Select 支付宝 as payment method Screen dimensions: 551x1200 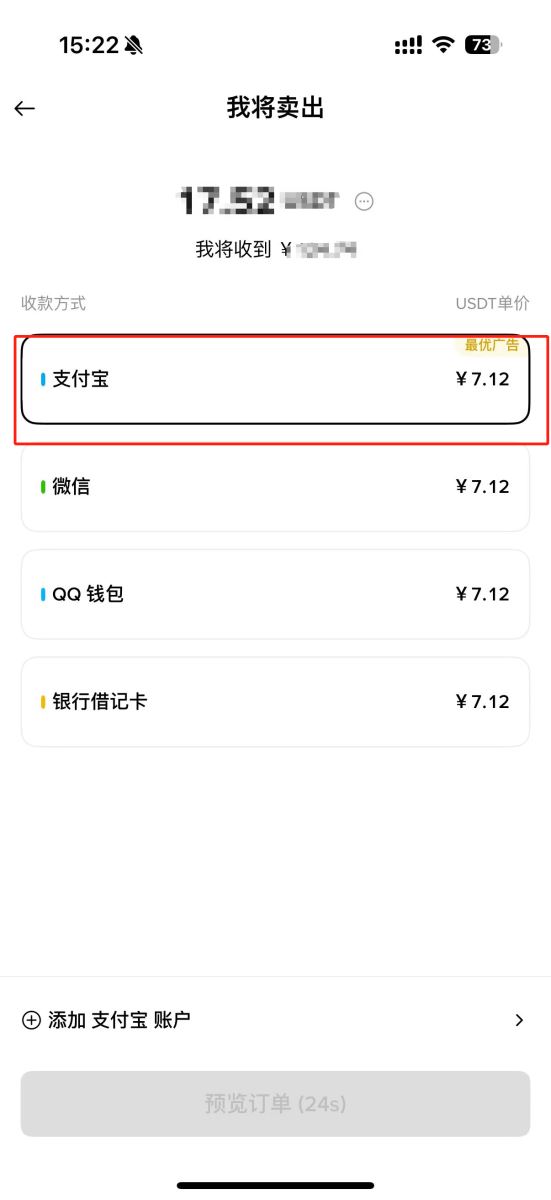[x=275, y=380]
